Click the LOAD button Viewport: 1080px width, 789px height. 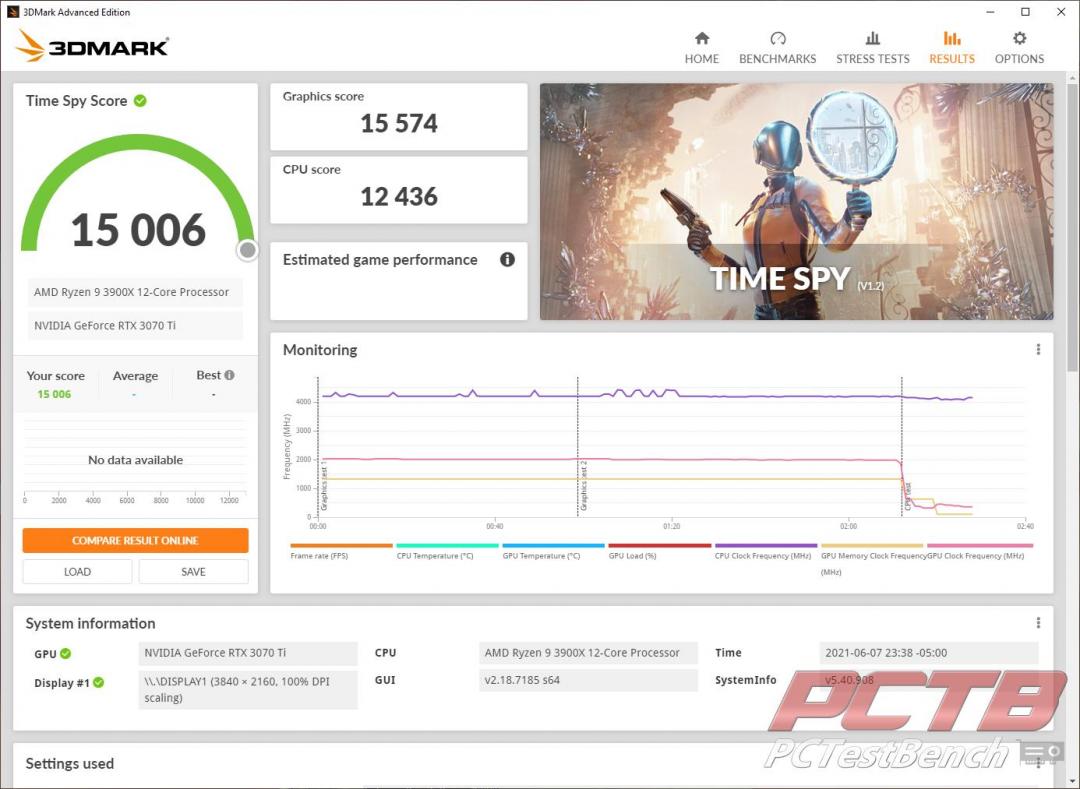click(77, 571)
